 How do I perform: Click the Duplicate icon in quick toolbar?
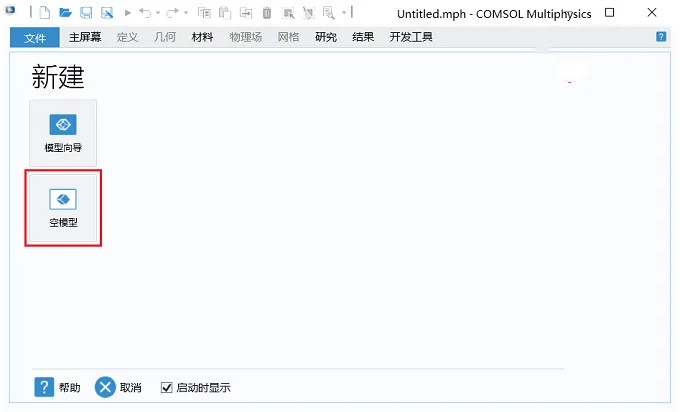[x=246, y=13]
